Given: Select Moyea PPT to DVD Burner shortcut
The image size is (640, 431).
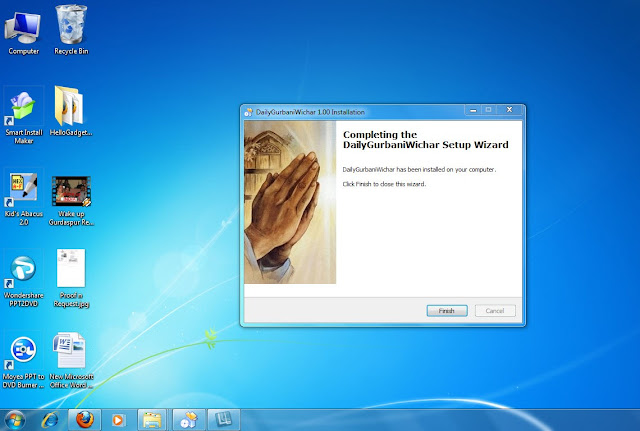Looking at the screenshot, I should click(23, 362).
